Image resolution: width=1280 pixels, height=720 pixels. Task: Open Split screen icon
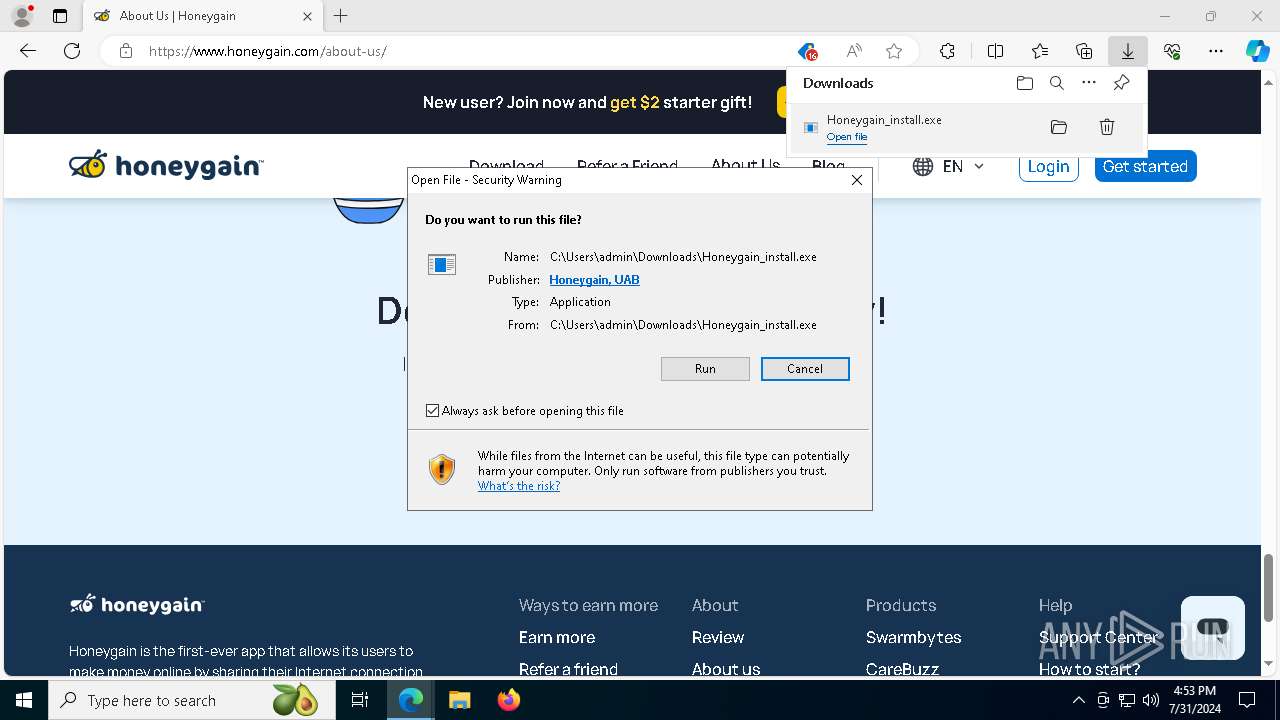pyautogui.click(x=995, y=51)
